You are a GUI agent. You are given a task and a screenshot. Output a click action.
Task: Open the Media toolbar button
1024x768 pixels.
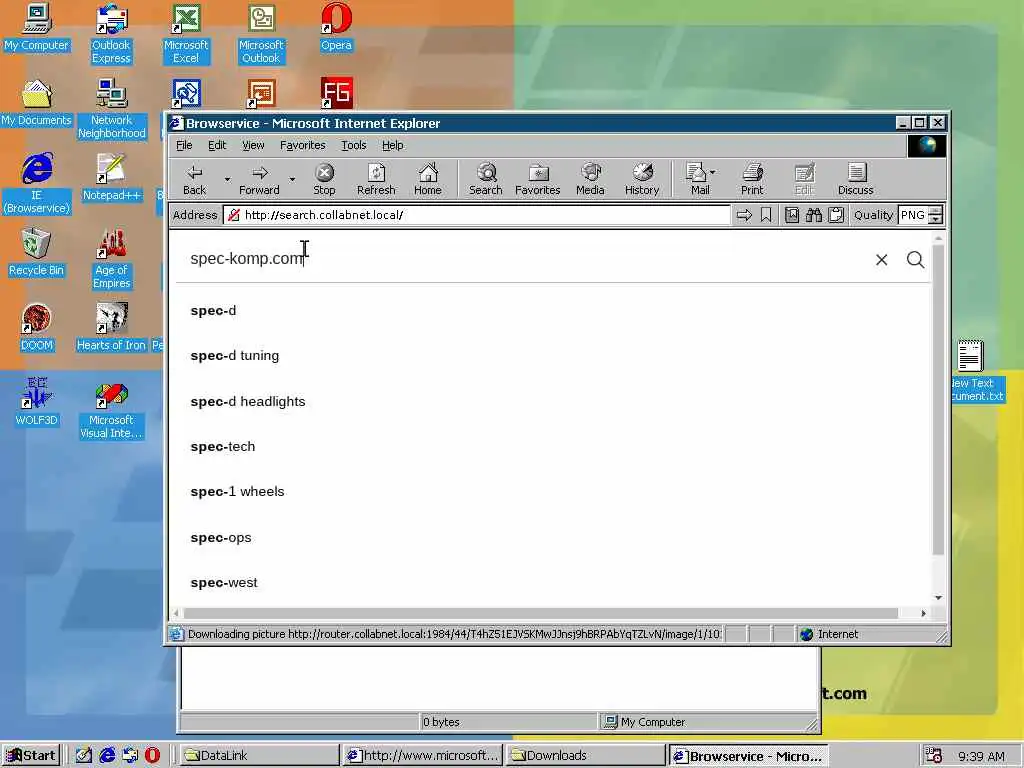(590, 180)
